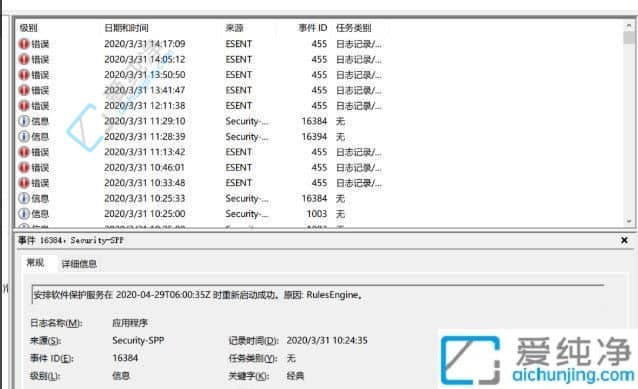Click Security source in the 11:29:10 row

[247, 121]
